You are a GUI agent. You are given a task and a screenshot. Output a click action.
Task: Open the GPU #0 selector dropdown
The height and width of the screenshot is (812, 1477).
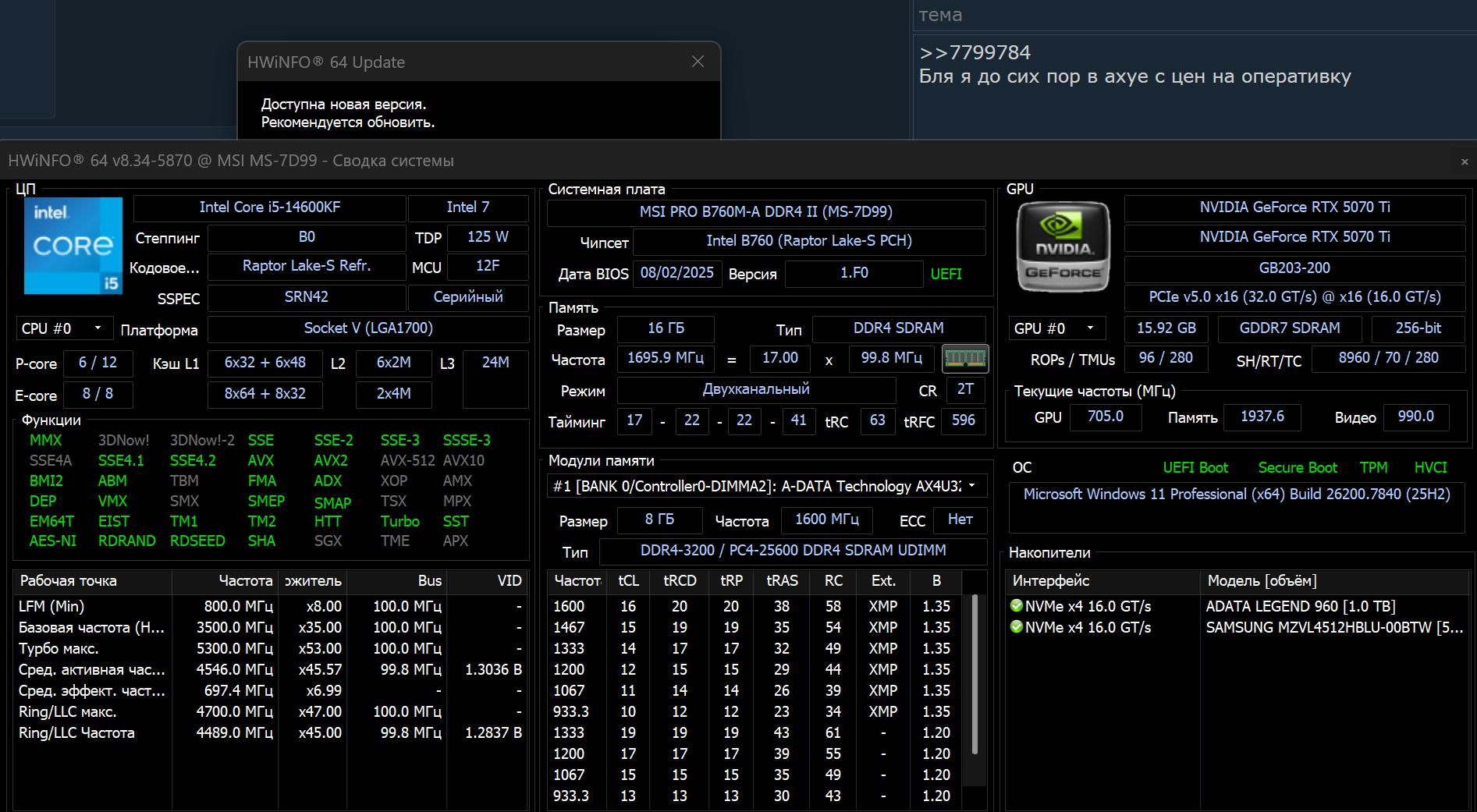point(1057,328)
